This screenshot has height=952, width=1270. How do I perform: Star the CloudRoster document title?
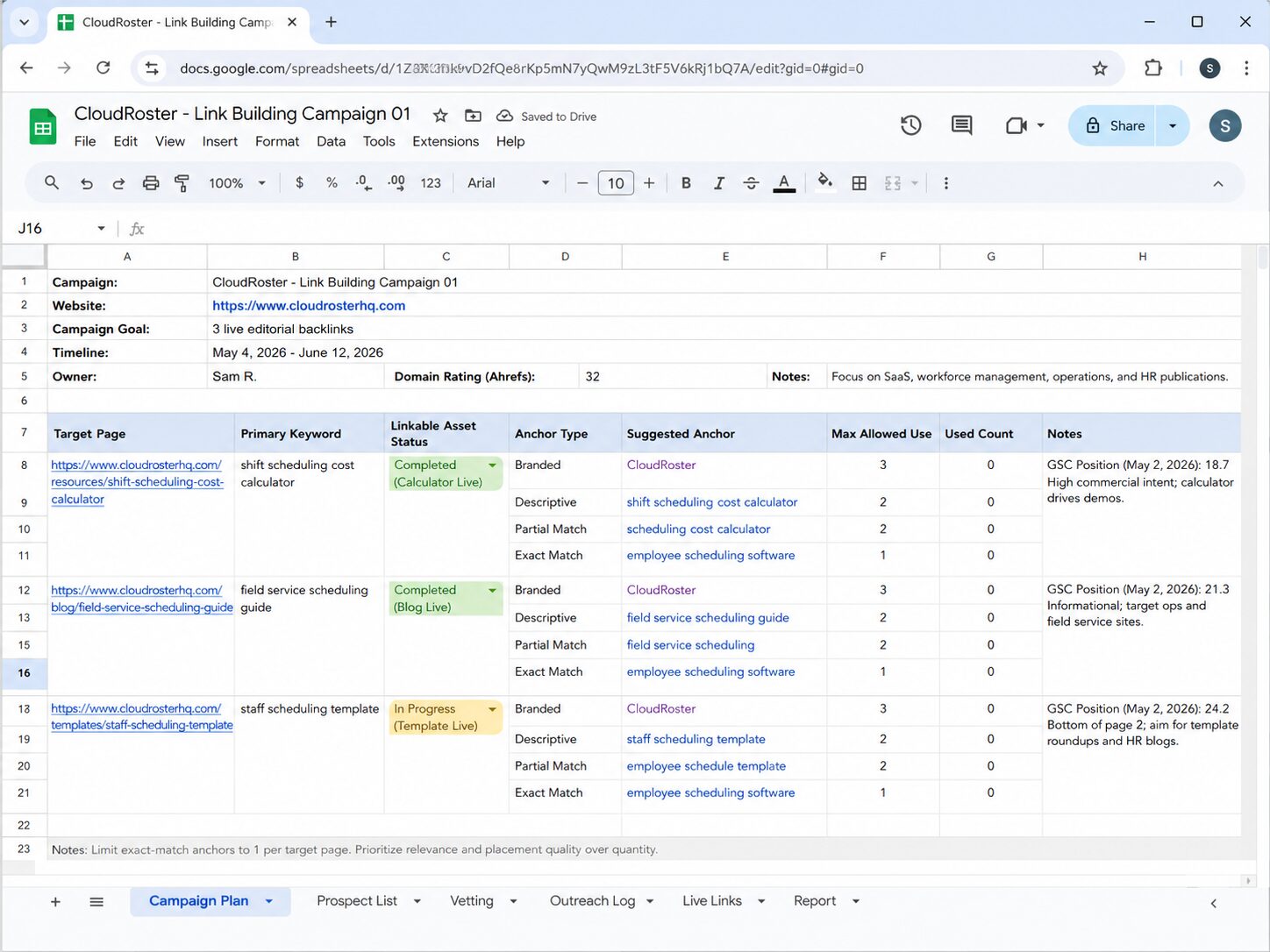click(x=440, y=116)
